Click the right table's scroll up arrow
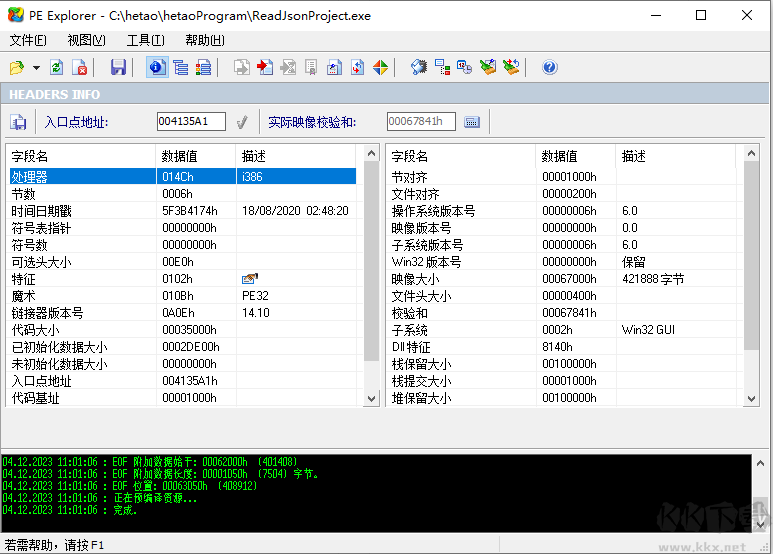Viewport: 773px width, 554px height. [752, 155]
